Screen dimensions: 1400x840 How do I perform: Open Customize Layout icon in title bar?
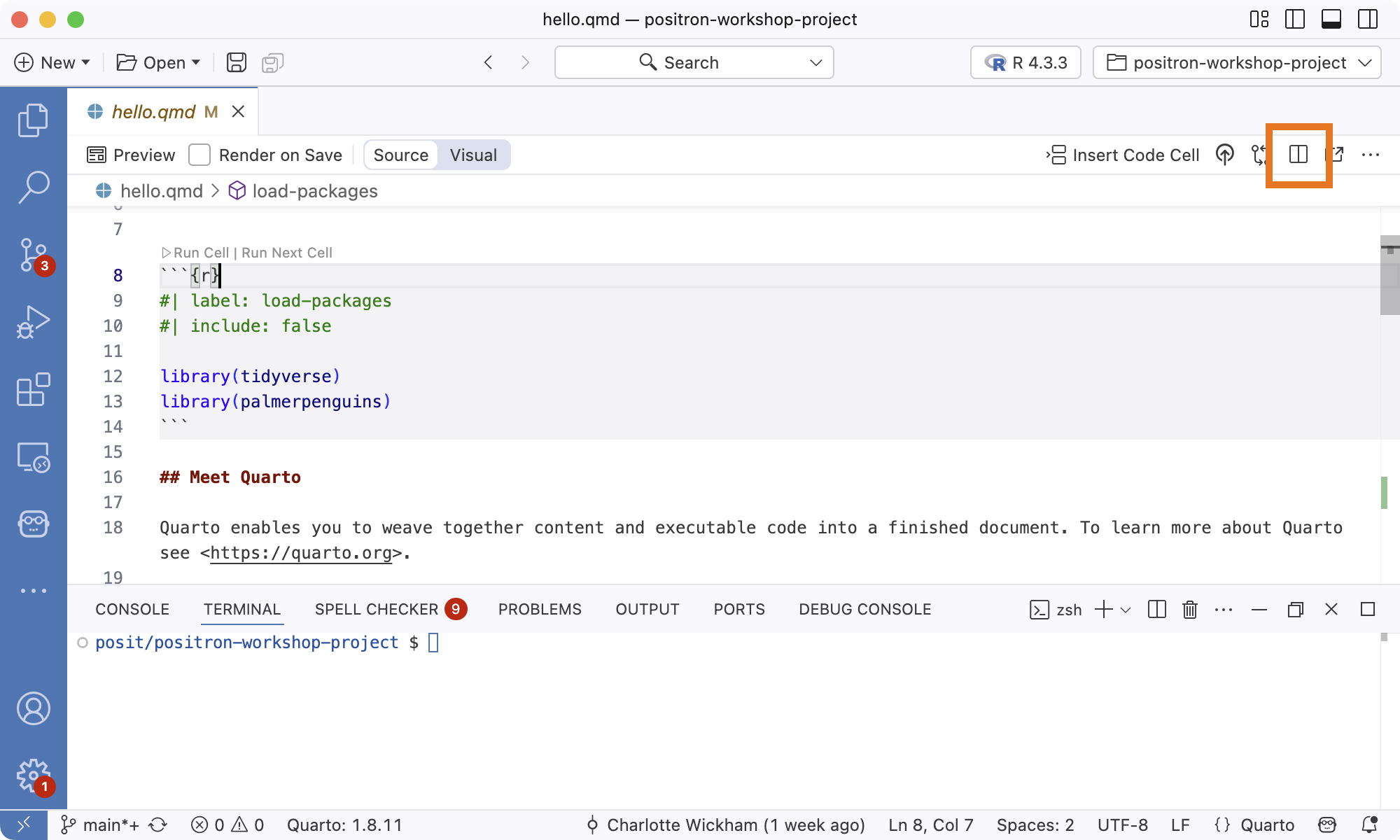pyautogui.click(x=1259, y=19)
